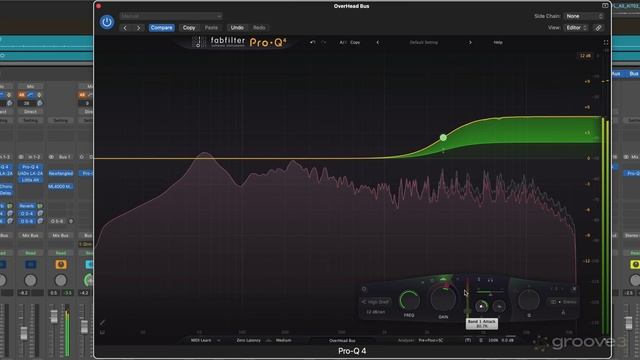This screenshot has width=640, height=360.
Task: Open Newfangled plugin slot in mixer
Action: [x=60, y=173]
